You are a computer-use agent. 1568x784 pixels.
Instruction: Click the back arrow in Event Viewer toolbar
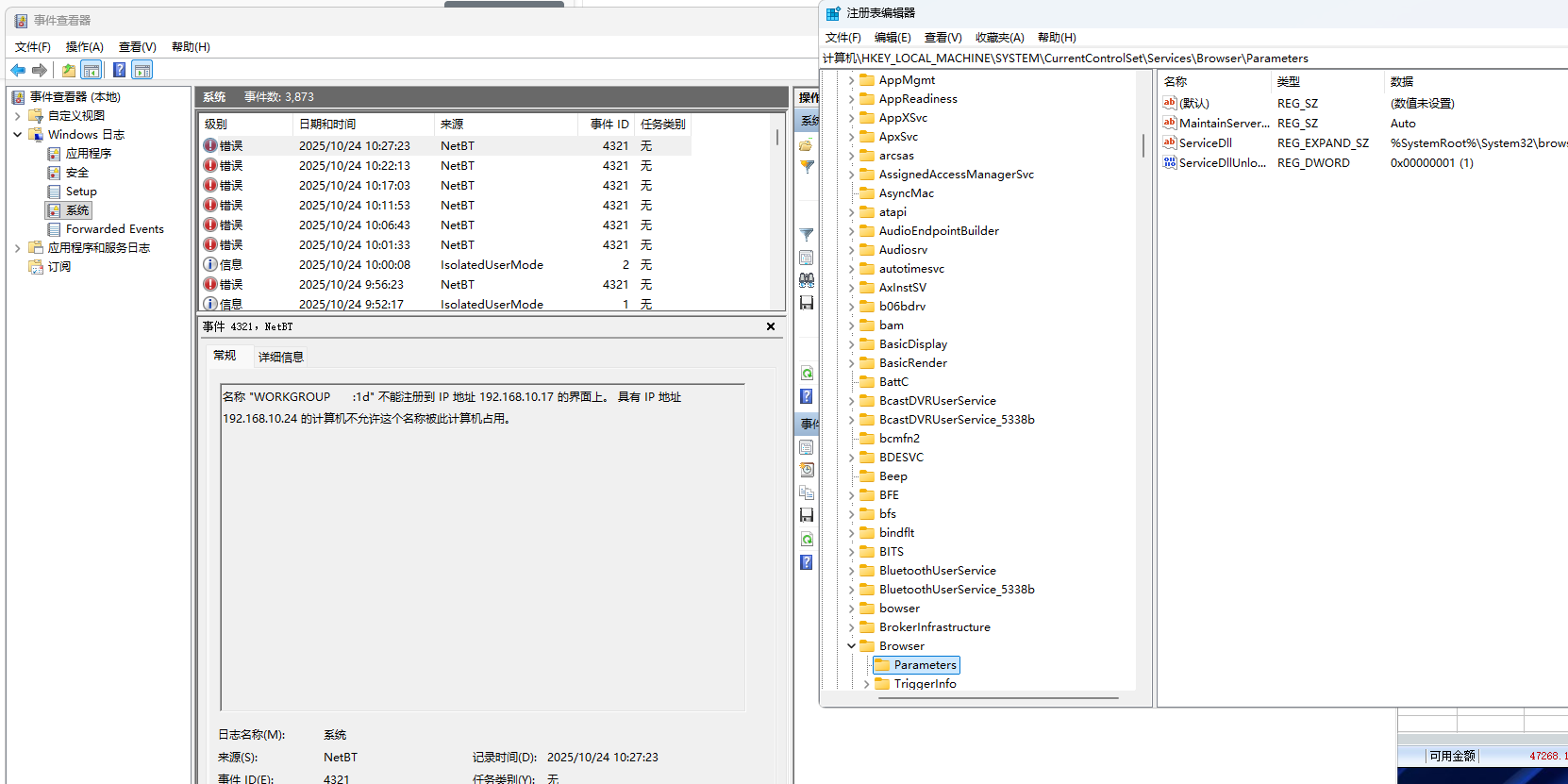click(x=18, y=70)
